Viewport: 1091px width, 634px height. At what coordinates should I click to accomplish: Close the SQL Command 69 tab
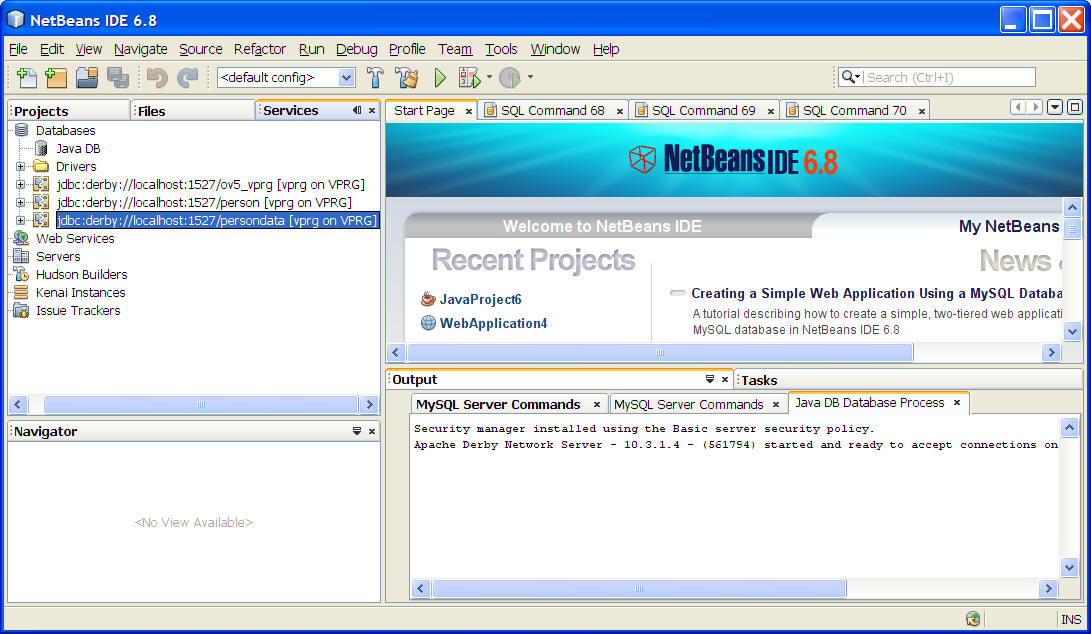(x=771, y=111)
